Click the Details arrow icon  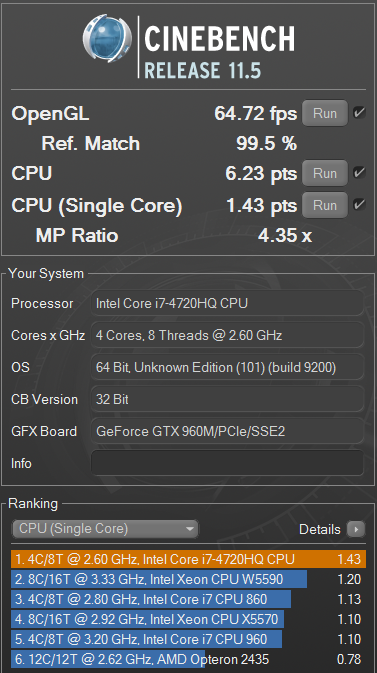(x=356, y=529)
